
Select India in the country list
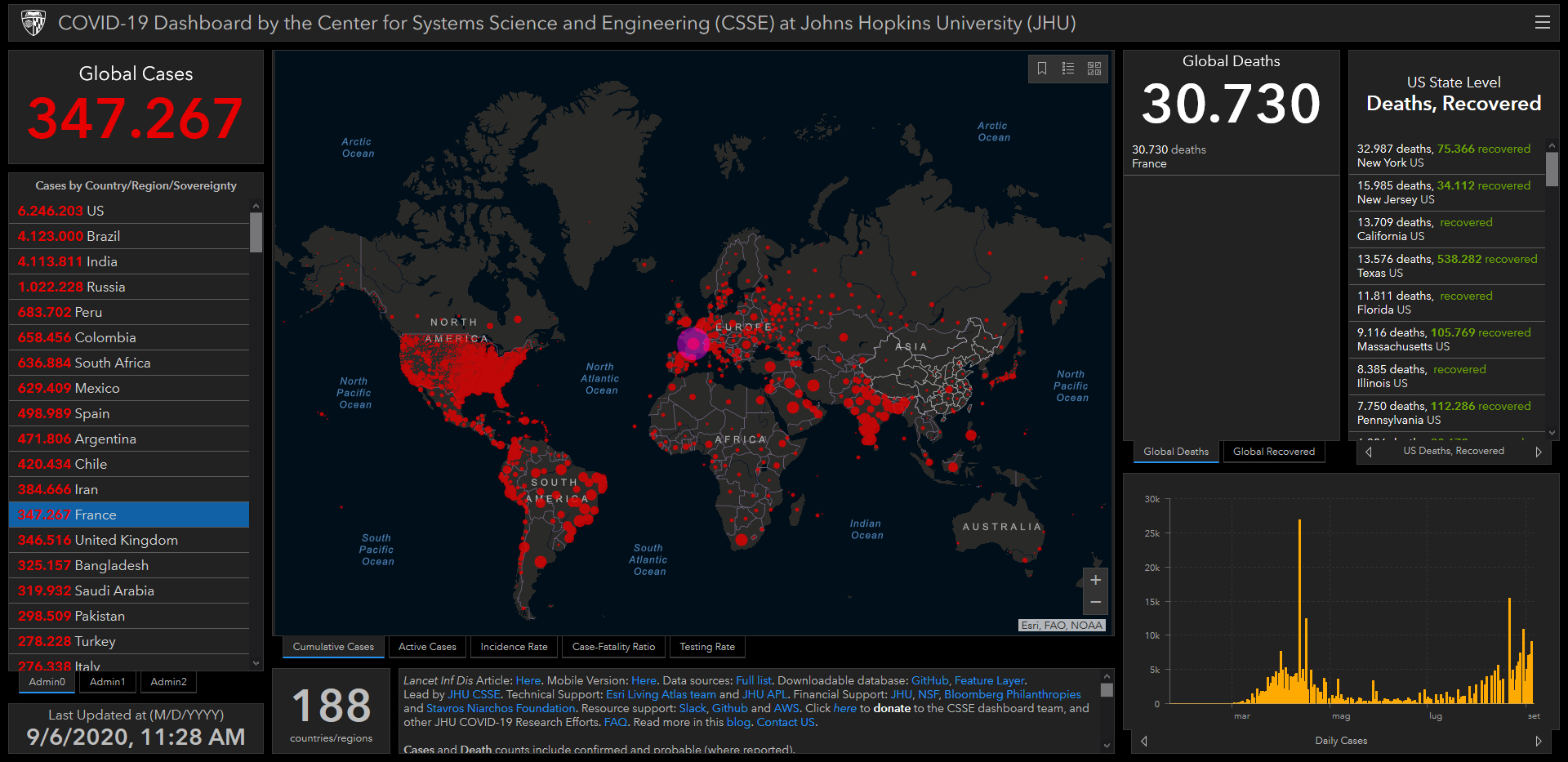tap(129, 261)
